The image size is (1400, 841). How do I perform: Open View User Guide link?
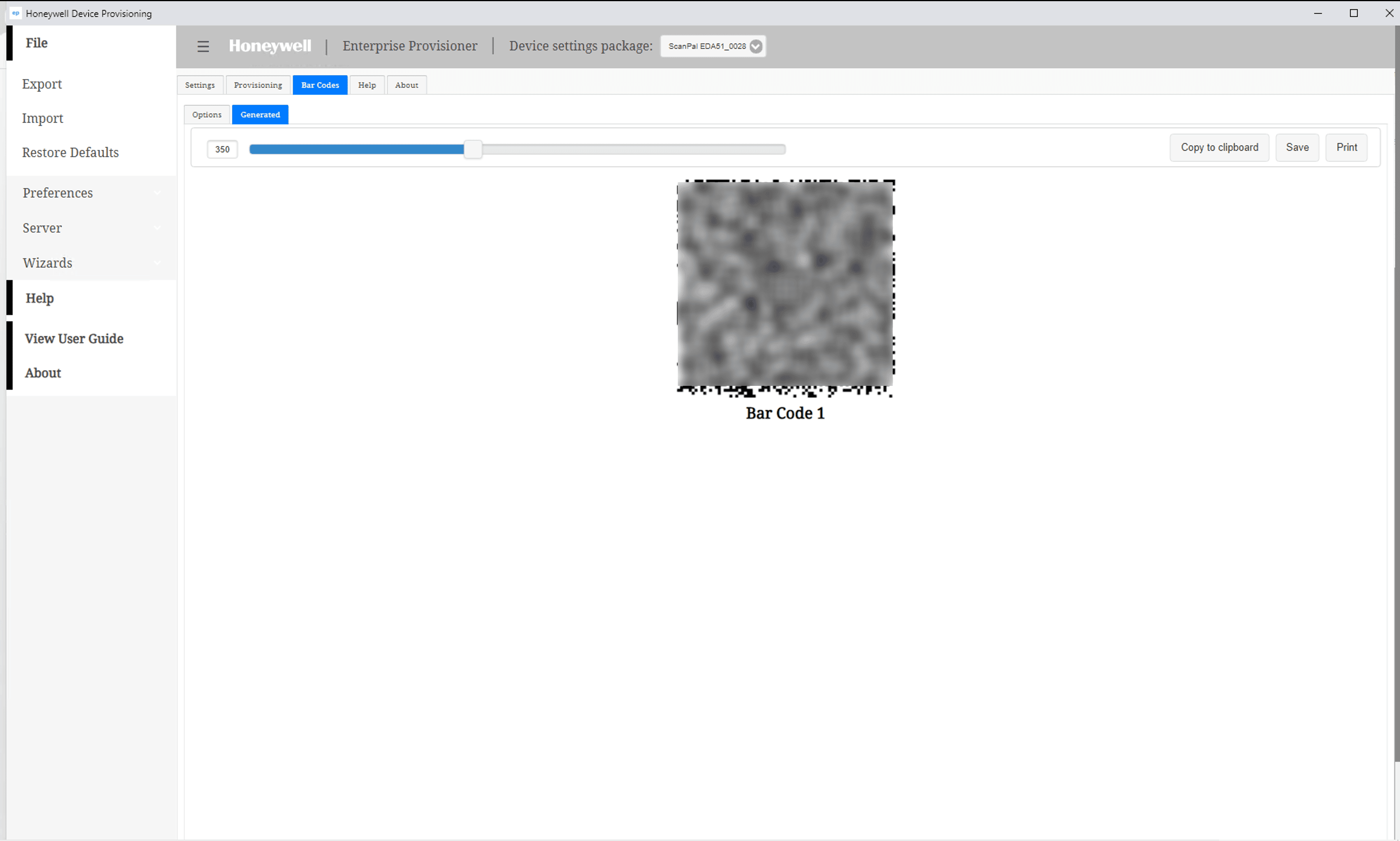tap(74, 338)
